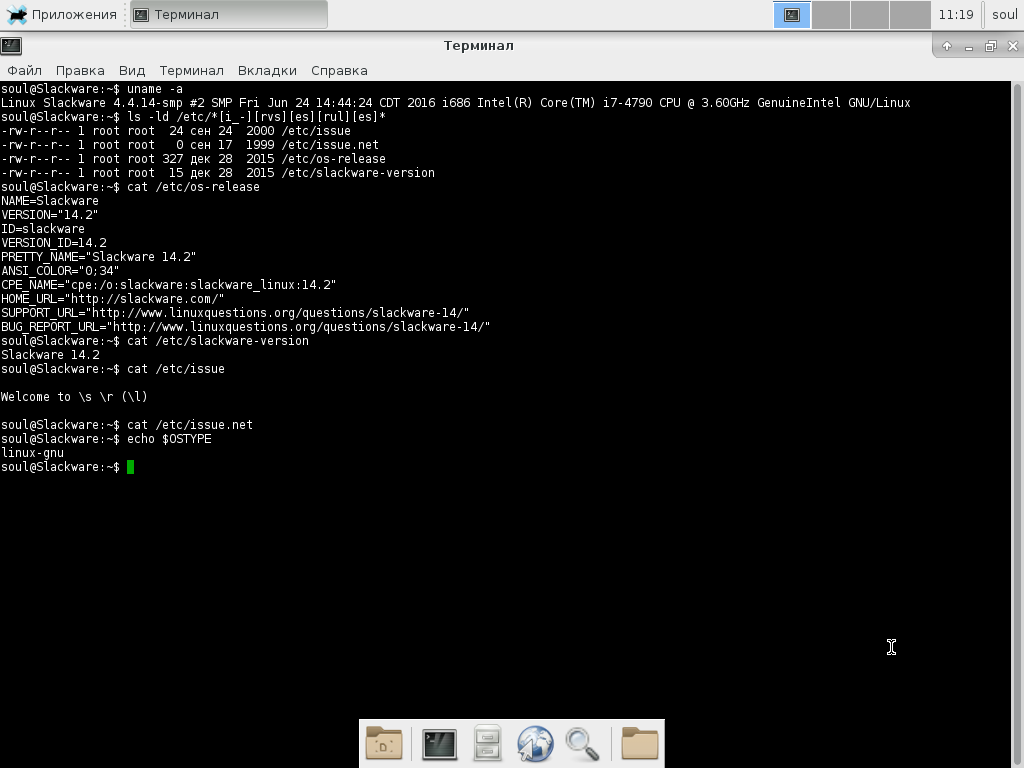Open the Правка menu
1024x768 pixels.
pos(80,71)
